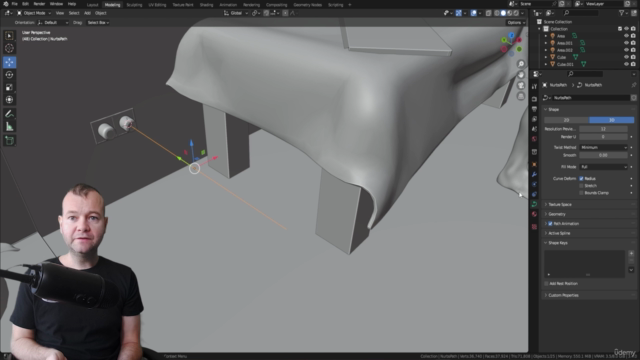The height and width of the screenshot is (360, 640).
Task: Hide Area.001 in viewport
Action: [626, 43]
